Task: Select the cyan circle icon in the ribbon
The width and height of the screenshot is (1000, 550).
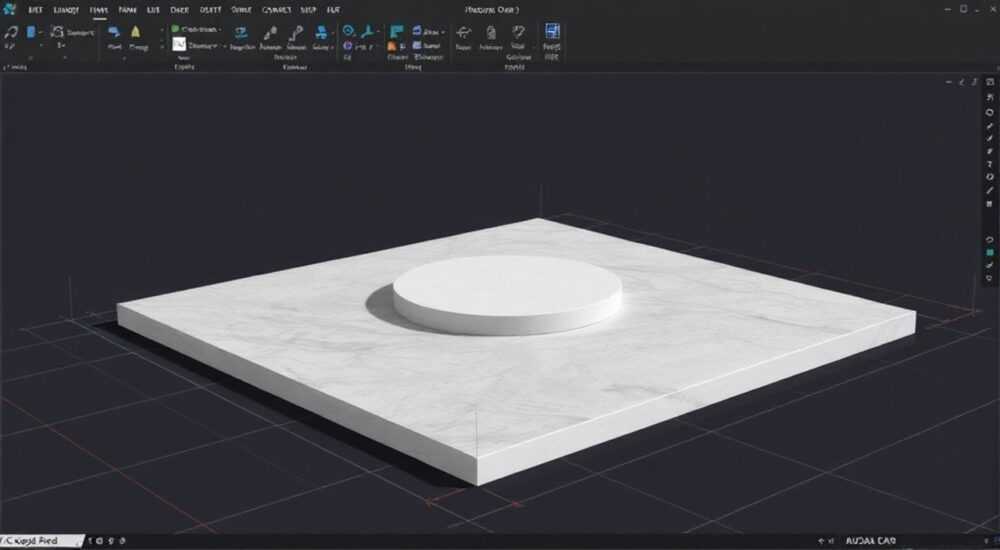Action: coord(348,31)
